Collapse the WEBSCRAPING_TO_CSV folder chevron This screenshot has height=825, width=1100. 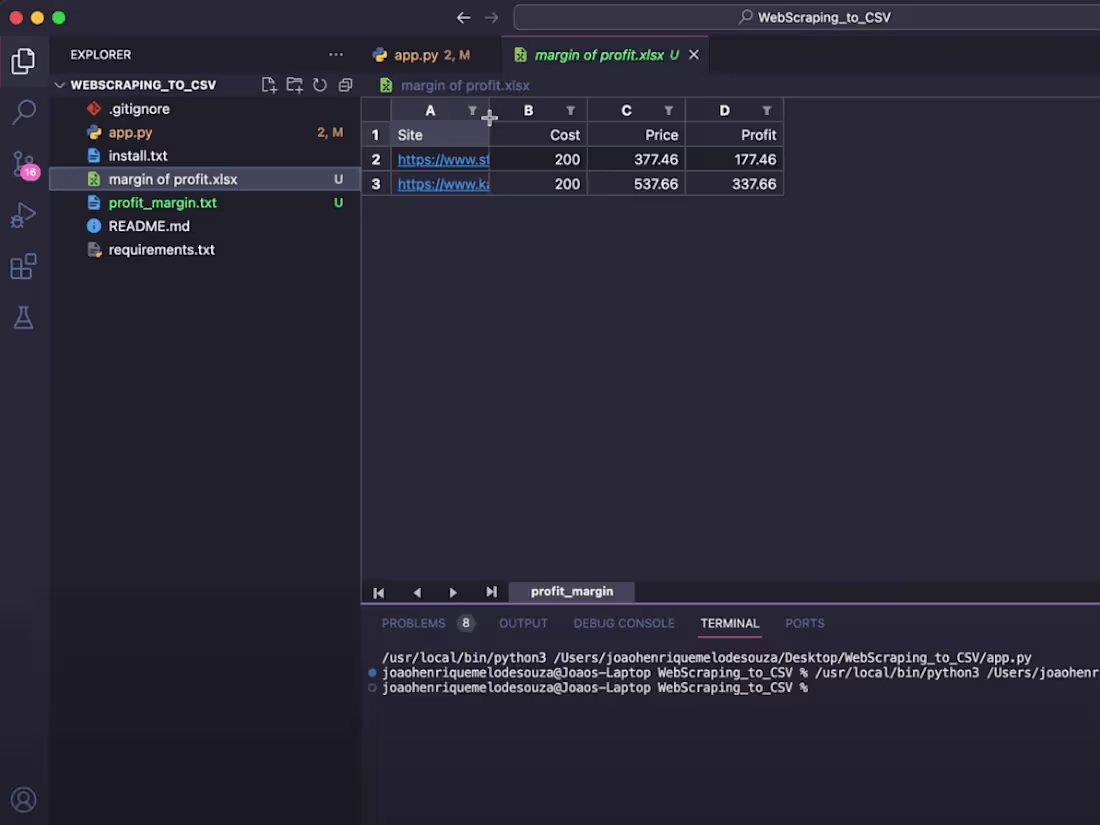point(59,85)
